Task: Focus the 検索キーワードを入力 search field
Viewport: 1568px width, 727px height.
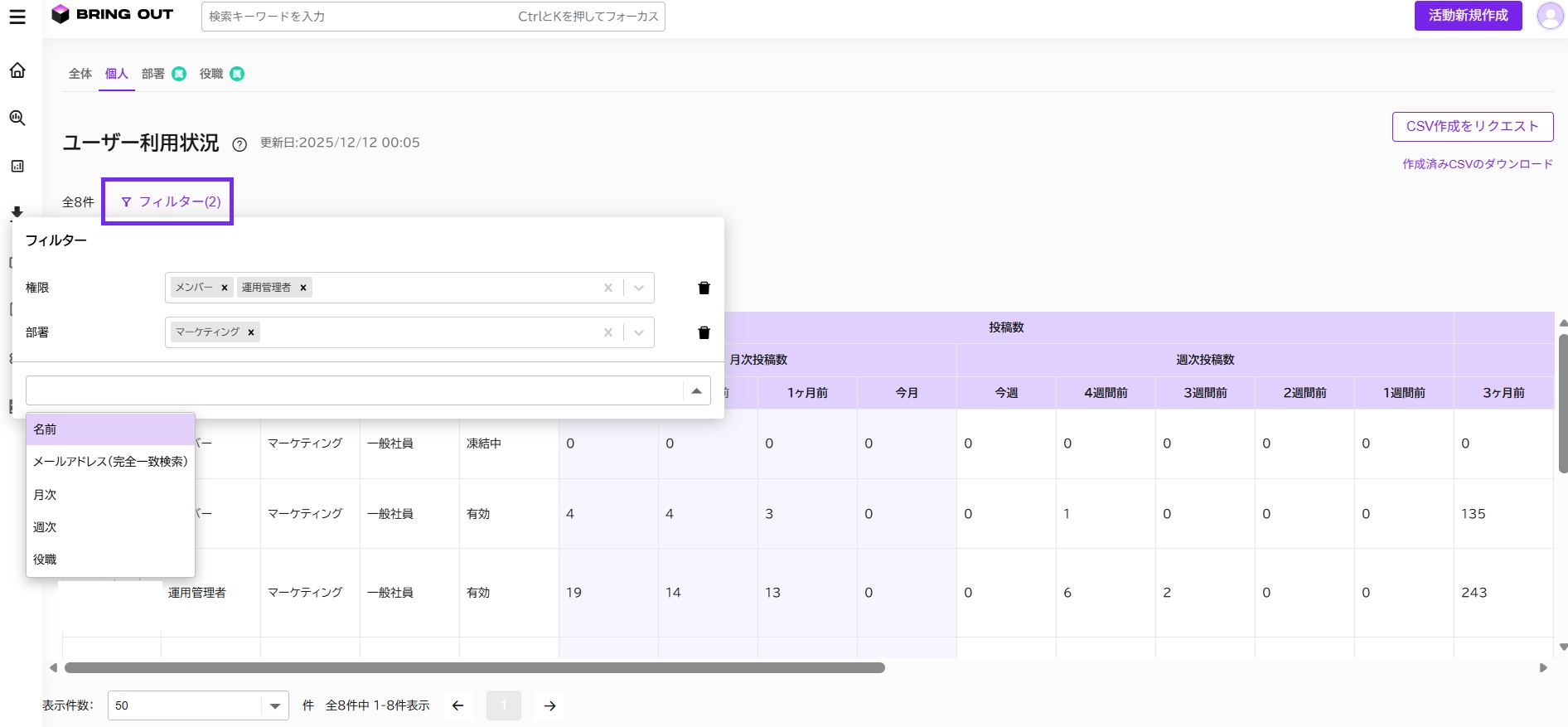Action: 433,17
